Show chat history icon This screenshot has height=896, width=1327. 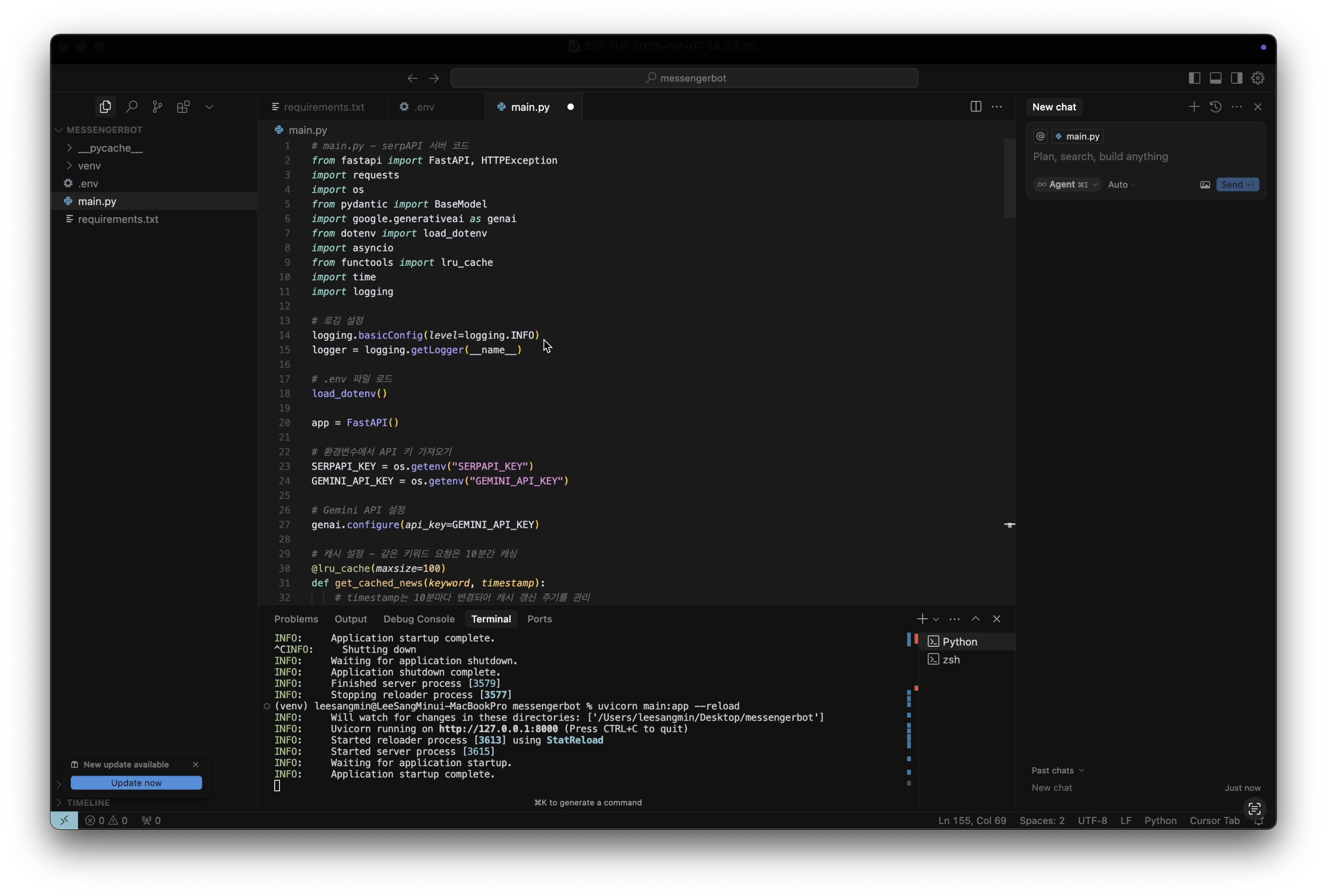tap(1215, 107)
